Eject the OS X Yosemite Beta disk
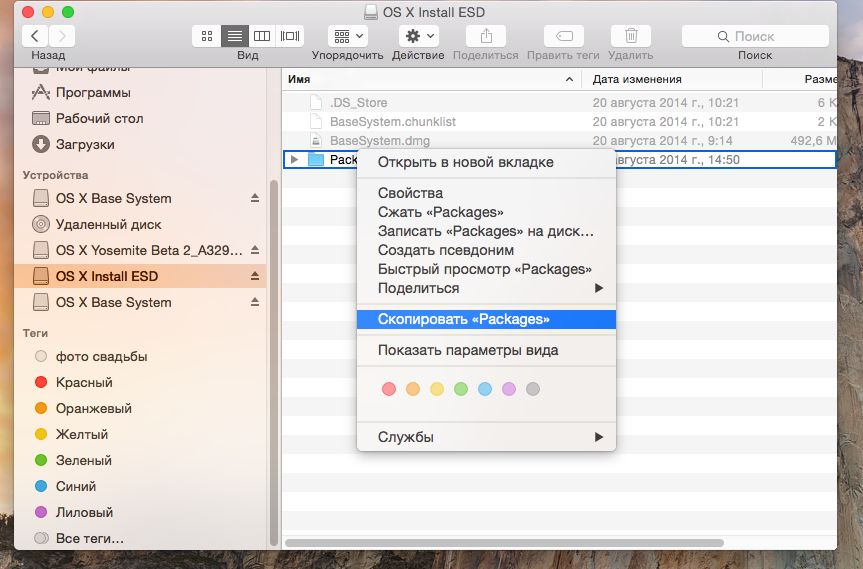863x569 pixels. tap(254, 250)
